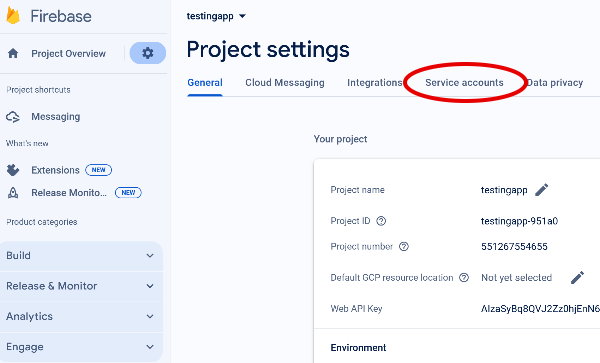Click the Project settings page title
This screenshot has height=363, width=600.
point(268,50)
